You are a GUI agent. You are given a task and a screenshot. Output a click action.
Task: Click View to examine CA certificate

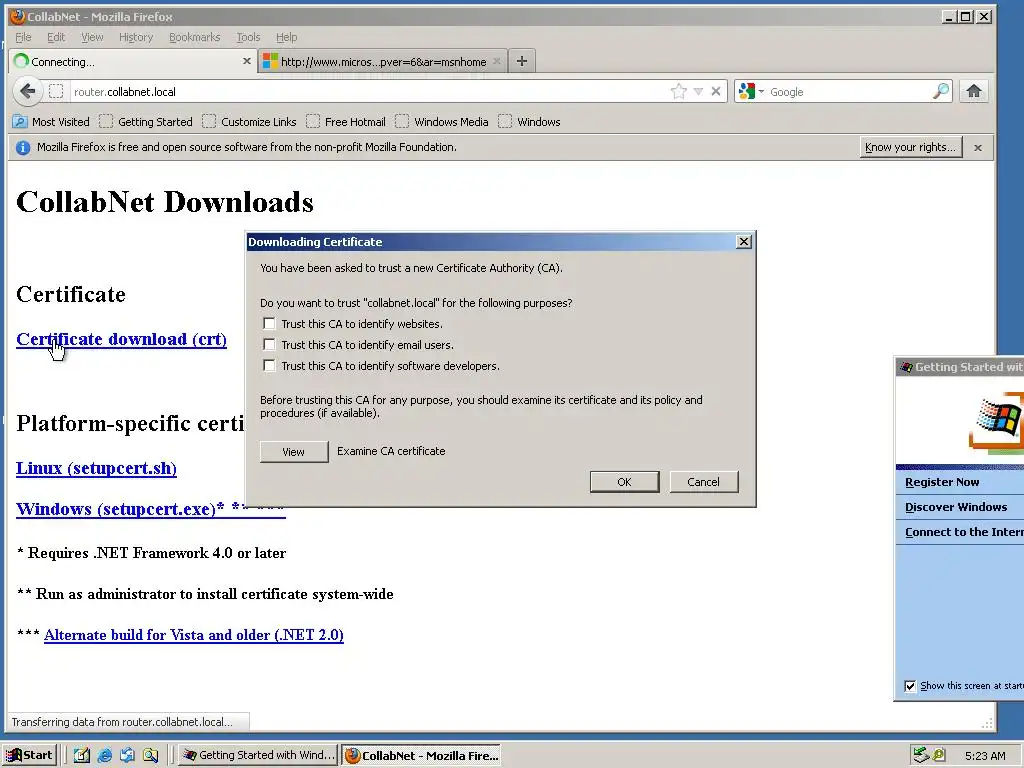(294, 451)
